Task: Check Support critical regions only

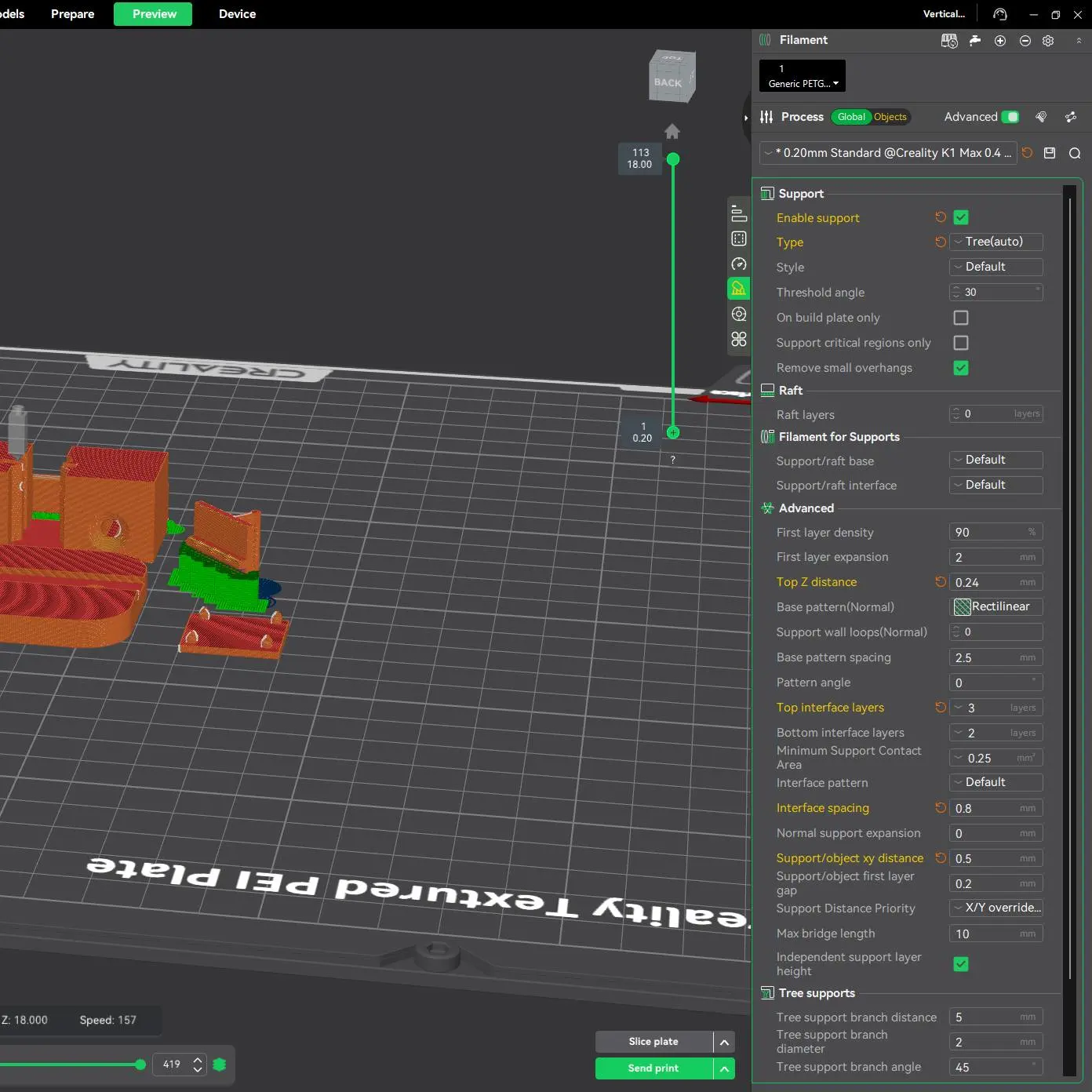Action: coord(961,343)
